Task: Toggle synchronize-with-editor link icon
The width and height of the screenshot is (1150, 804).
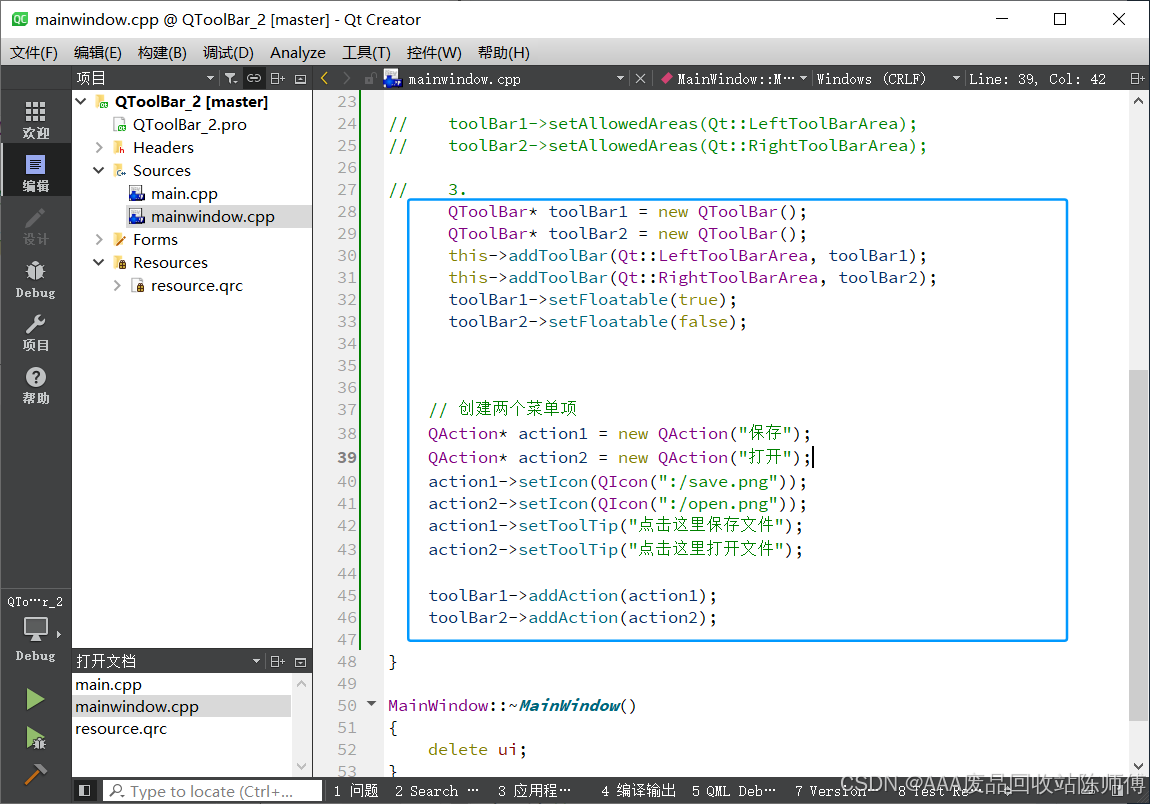Action: click(x=253, y=78)
